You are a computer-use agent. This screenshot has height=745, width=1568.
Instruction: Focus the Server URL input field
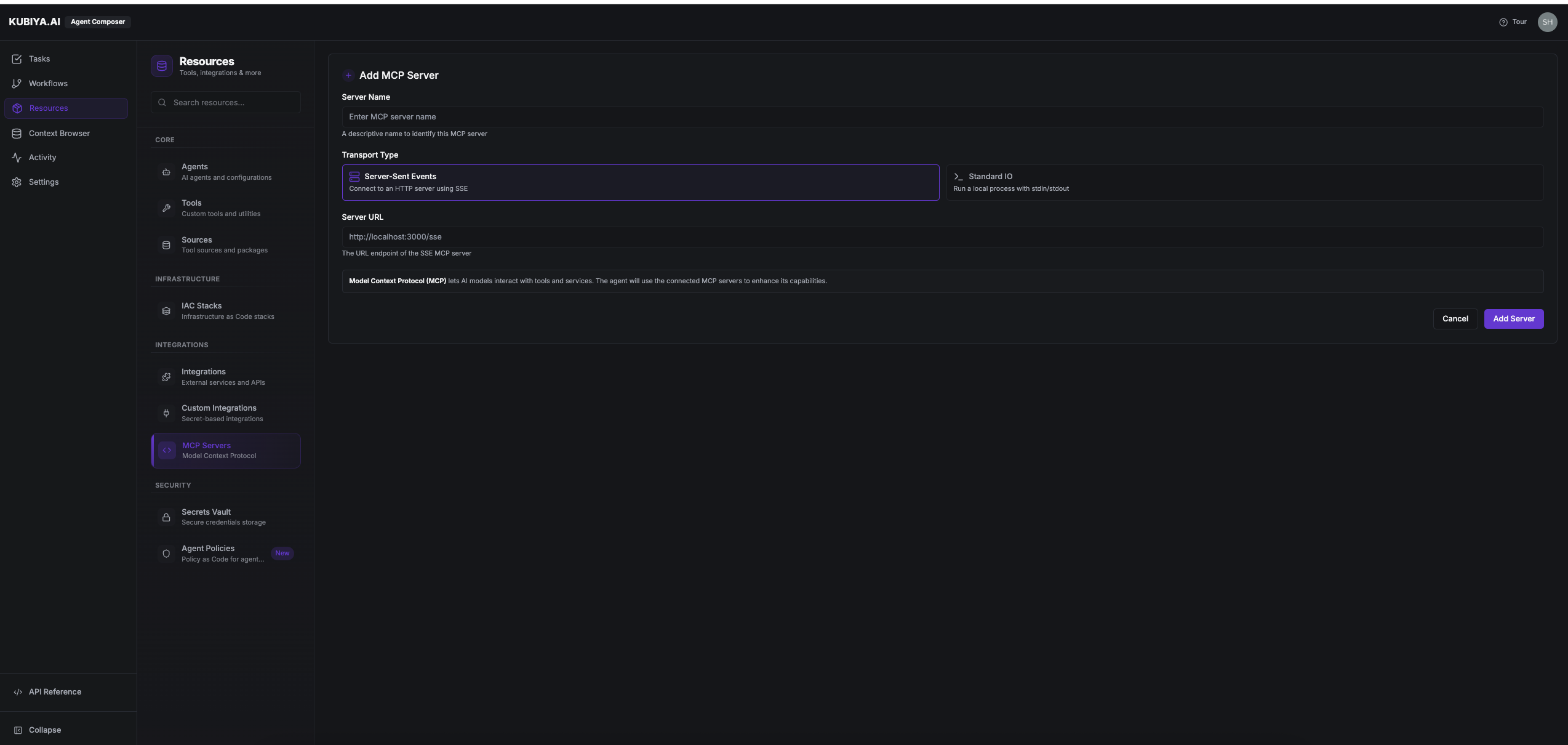click(943, 237)
